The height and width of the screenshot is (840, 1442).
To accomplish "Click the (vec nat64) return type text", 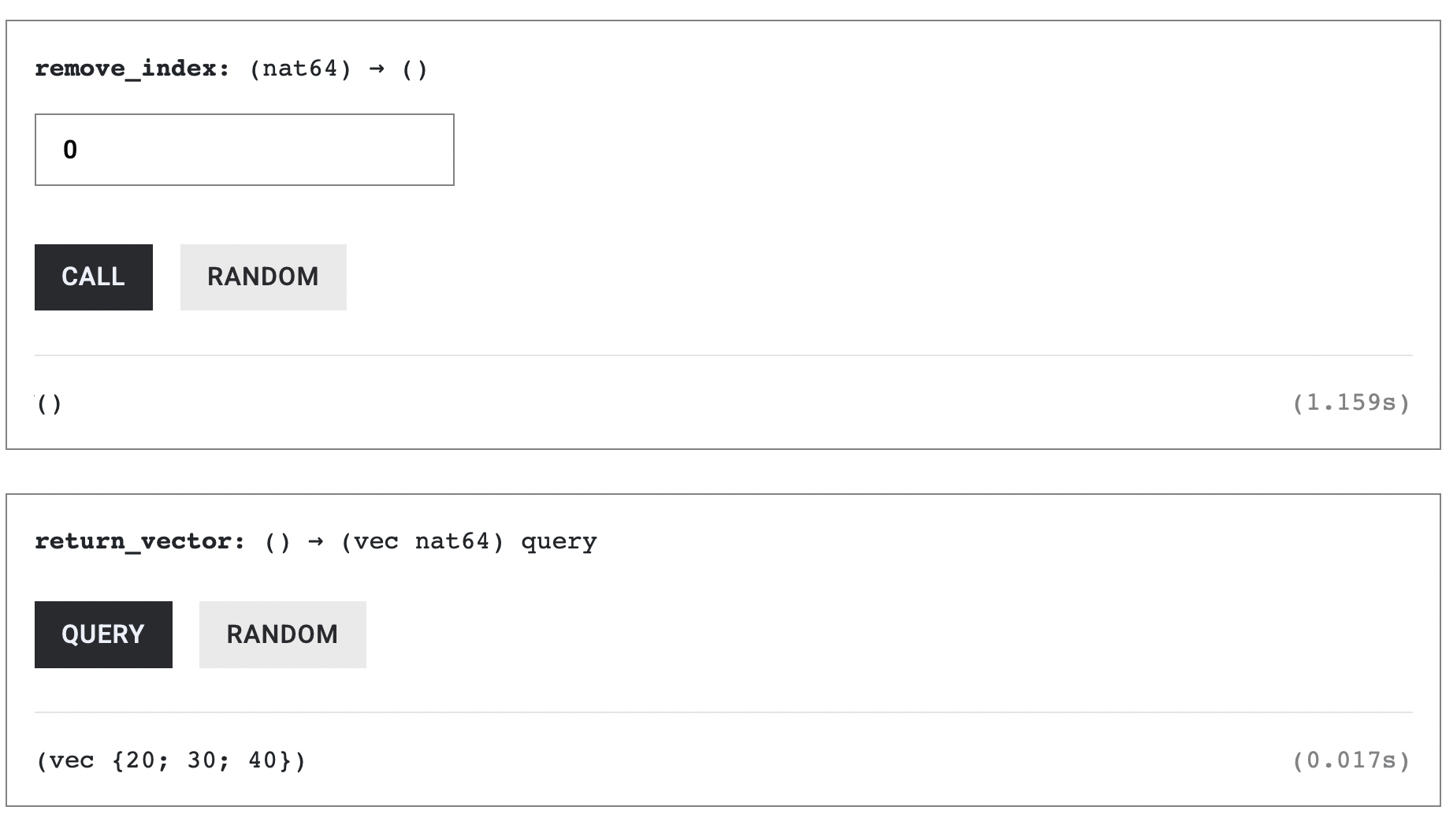I will pyautogui.click(x=422, y=541).
